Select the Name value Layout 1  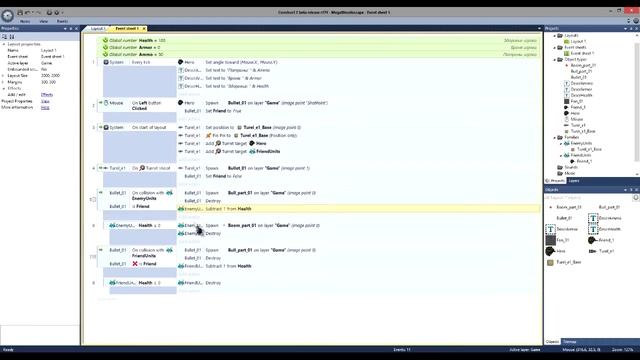(x=49, y=50)
